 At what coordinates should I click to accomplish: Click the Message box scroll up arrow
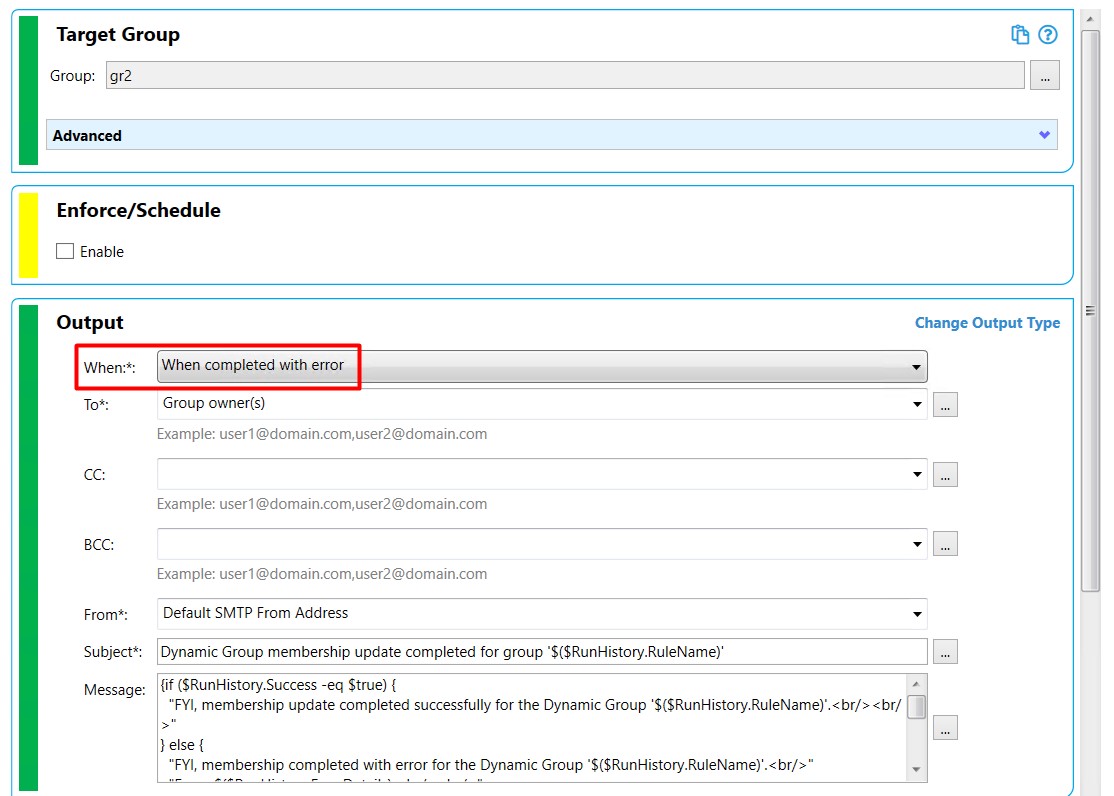click(x=916, y=684)
